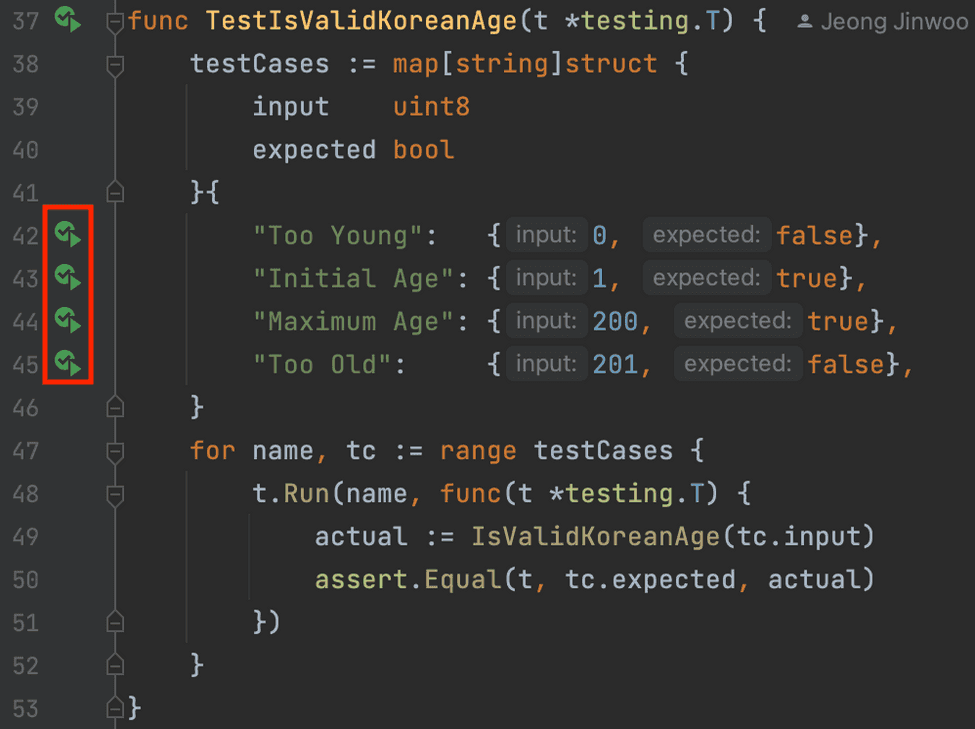975x729 pixels.
Task: Run the "Initial Age" subtest
Action: 67,278
